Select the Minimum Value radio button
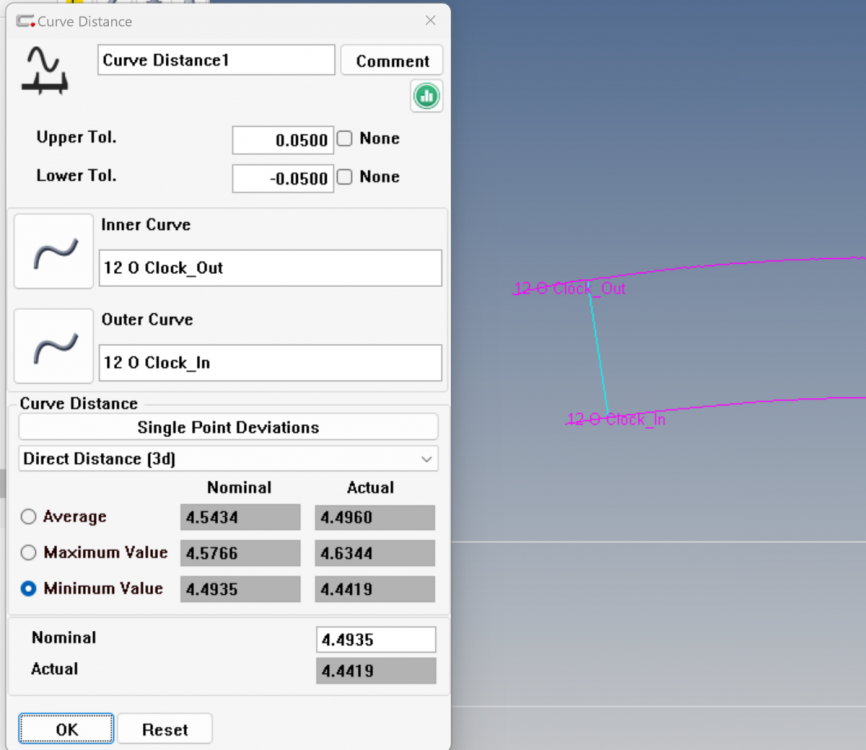 point(29,589)
